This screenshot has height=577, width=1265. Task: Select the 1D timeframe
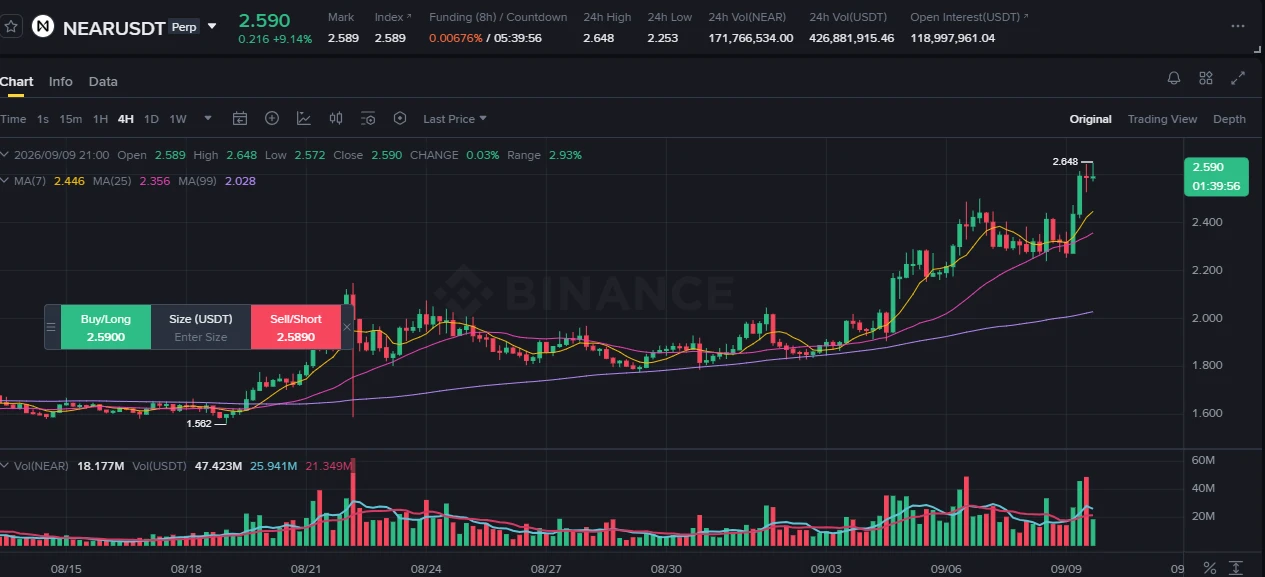[151, 119]
